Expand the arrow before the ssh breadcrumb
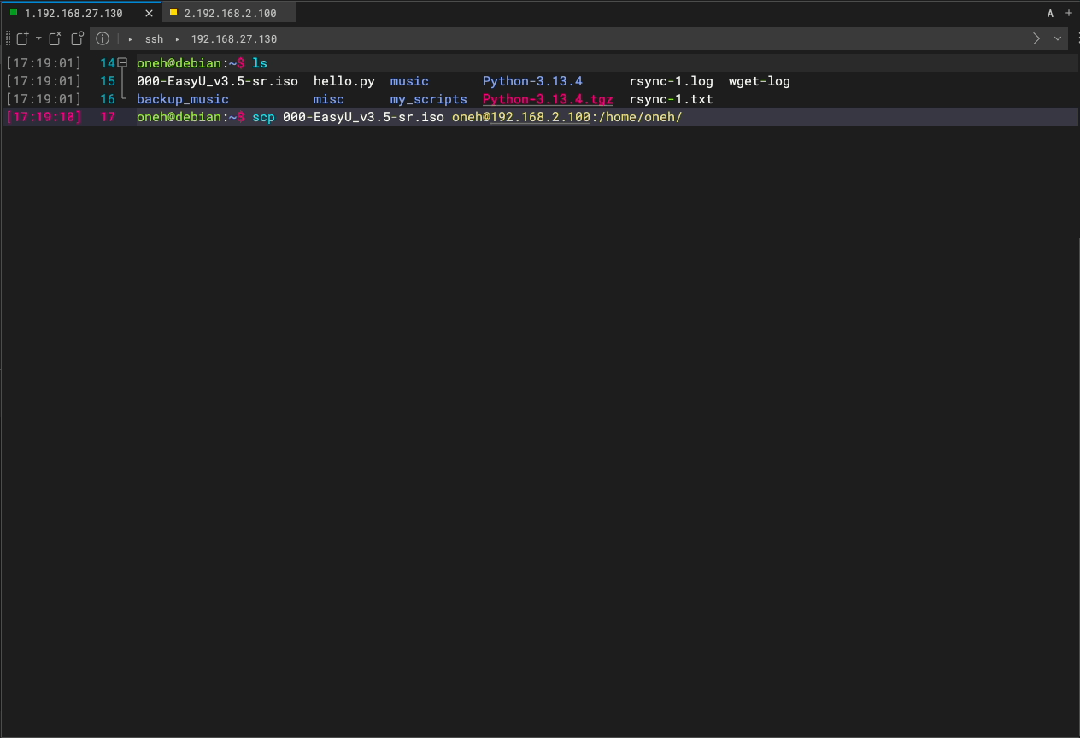 [130, 39]
